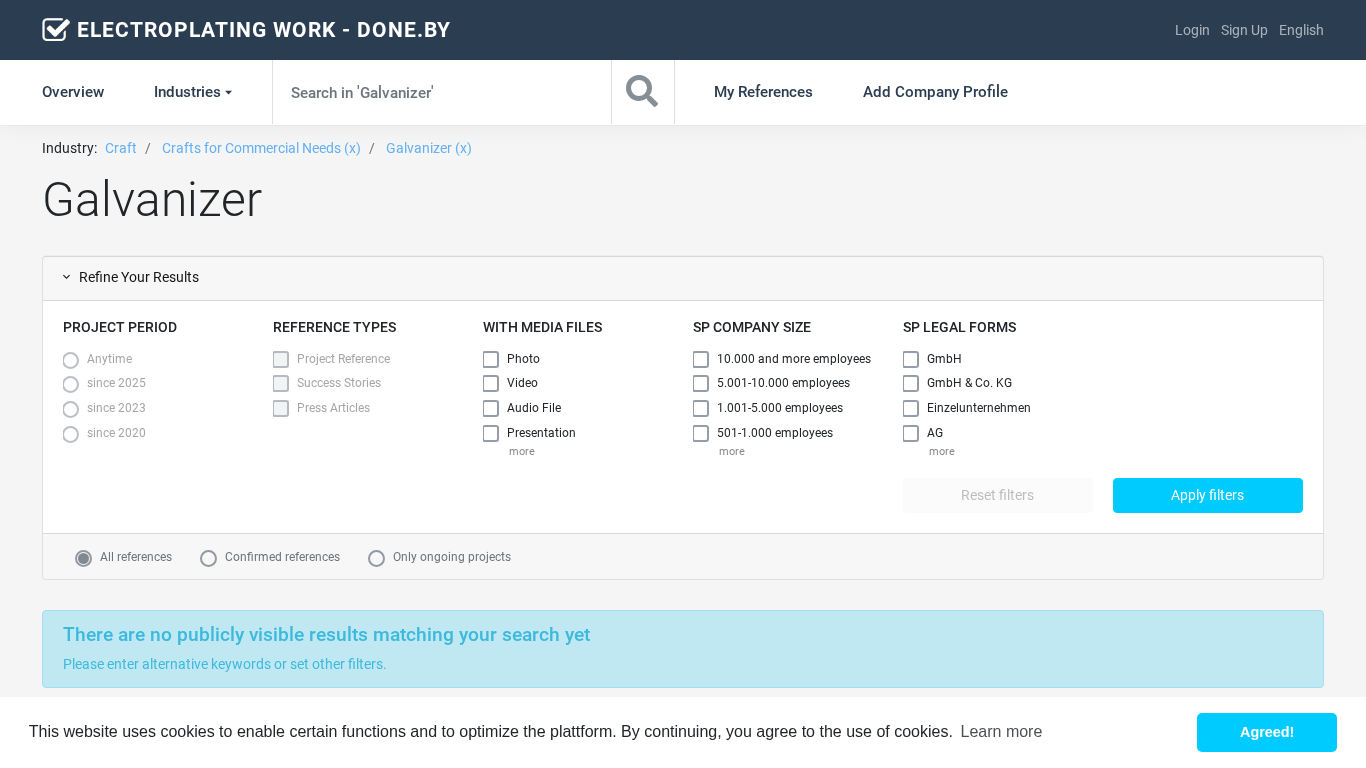1366x768 pixels.
Task: Go to My References
Action: (x=763, y=92)
